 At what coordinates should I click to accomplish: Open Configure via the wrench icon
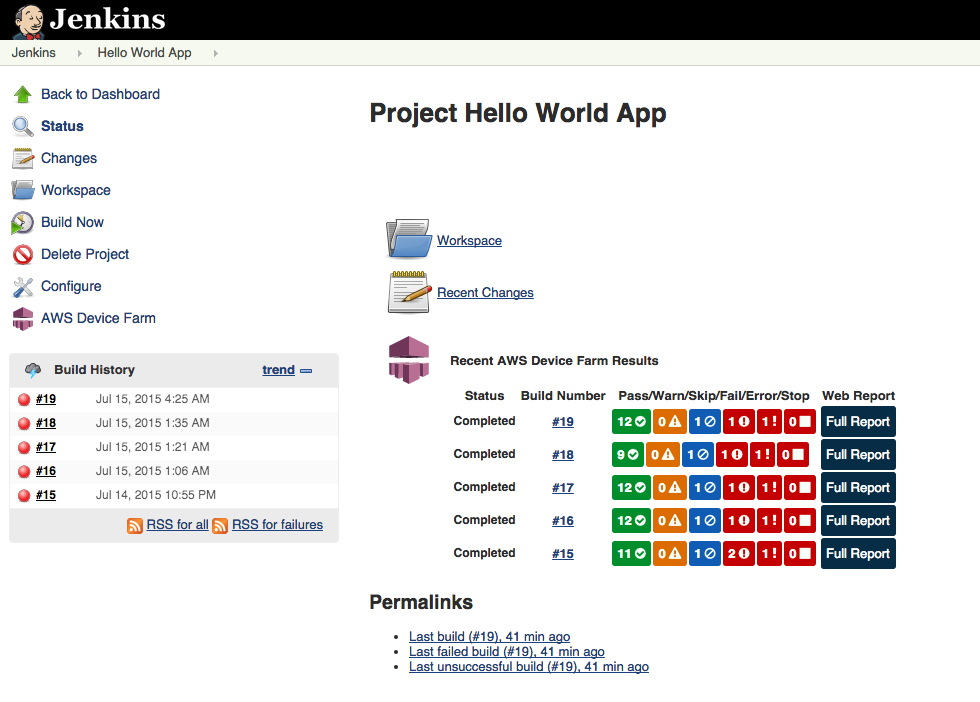click(x=23, y=286)
